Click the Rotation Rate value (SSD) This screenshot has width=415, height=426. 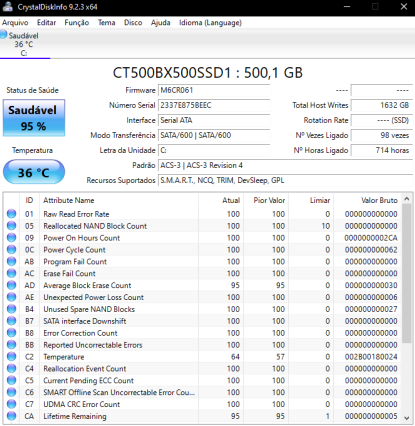click(382, 120)
